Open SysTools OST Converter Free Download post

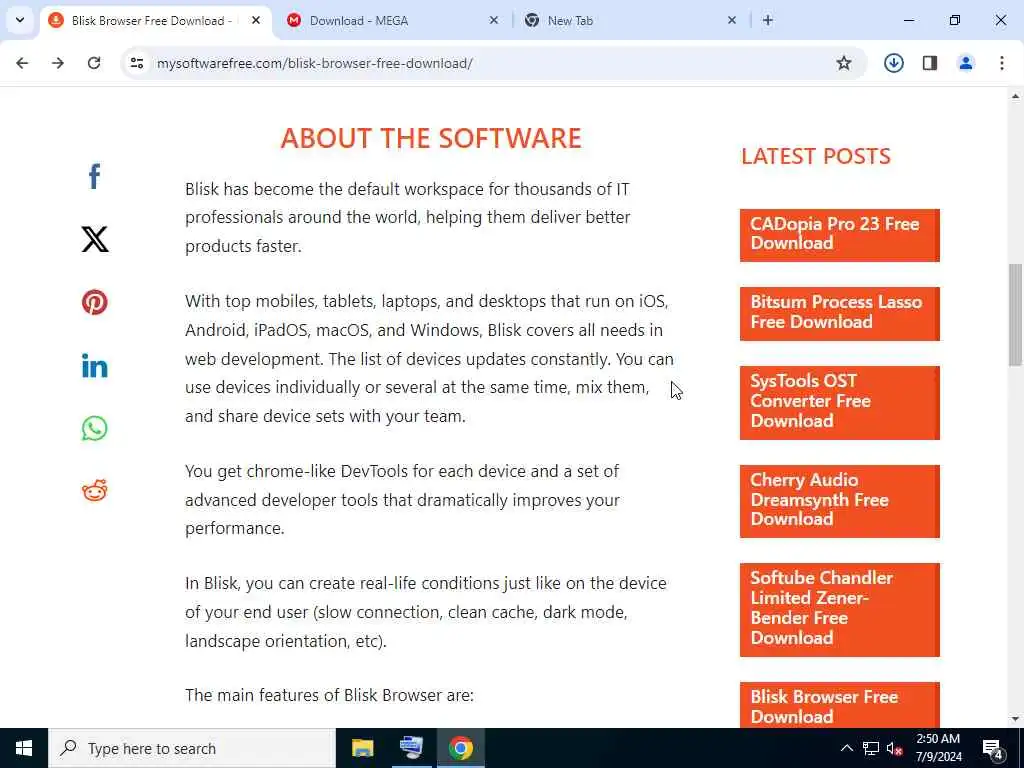click(x=839, y=402)
